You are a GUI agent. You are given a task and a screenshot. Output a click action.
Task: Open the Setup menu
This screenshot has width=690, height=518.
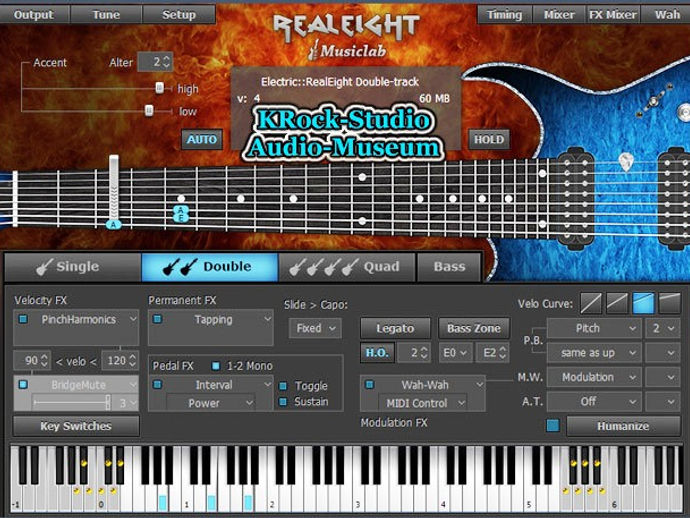179,15
